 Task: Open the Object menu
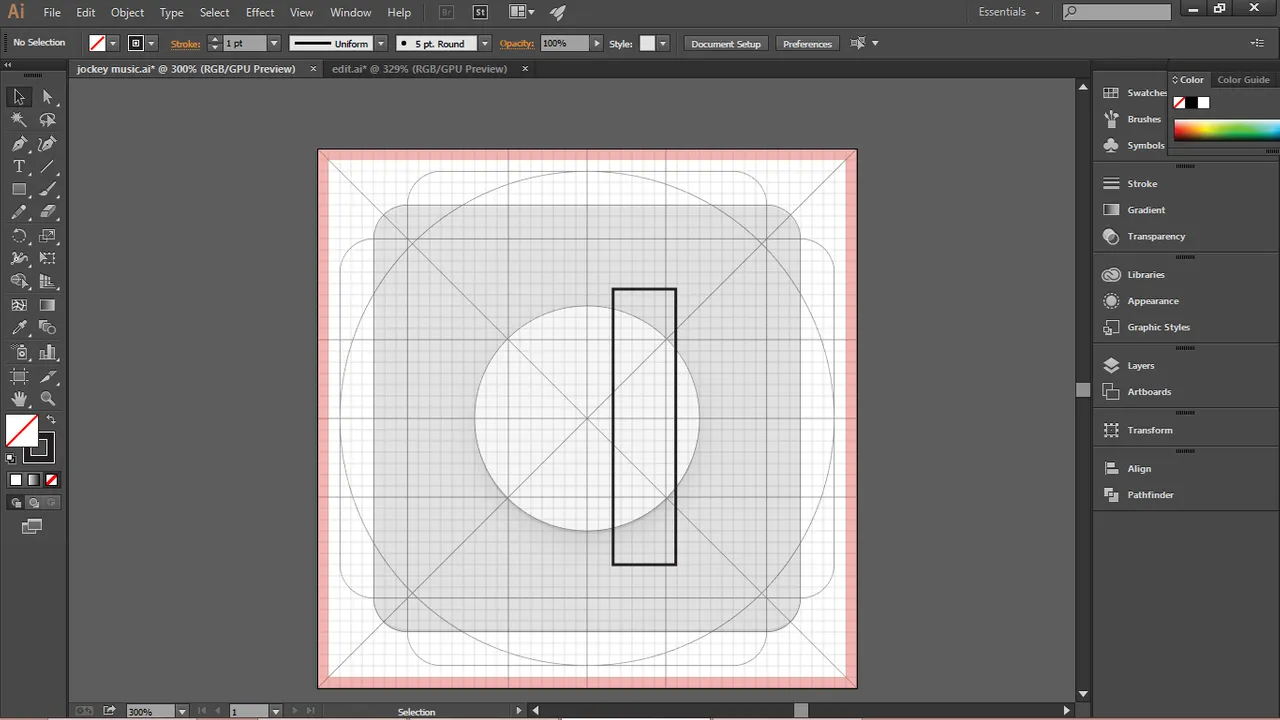(127, 12)
